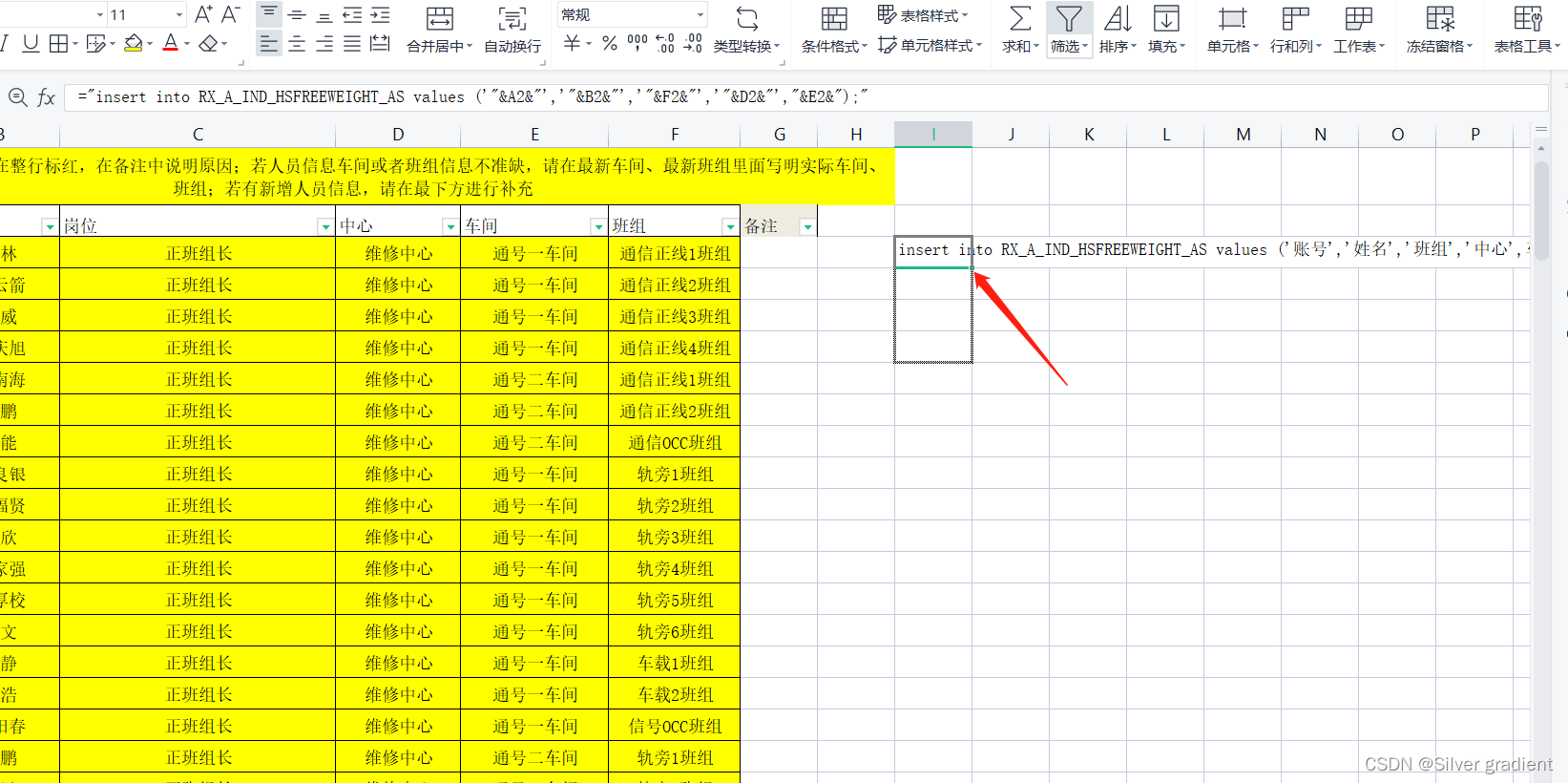Toggle 自动换行 auto wrap text
The height and width of the screenshot is (783, 1568).
512,30
